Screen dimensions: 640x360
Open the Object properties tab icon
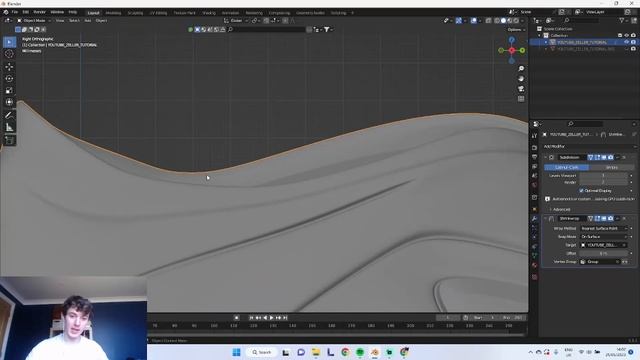pyautogui.click(x=535, y=209)
